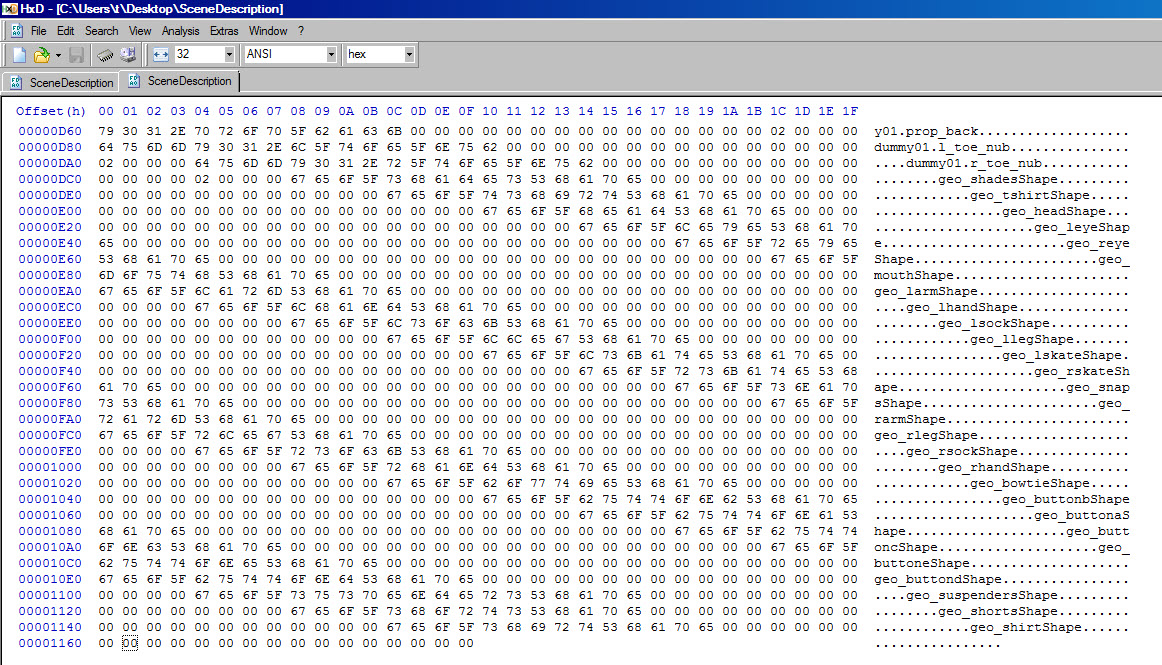Click decoded text geo_headShape
This screenshot has width=1162, height=665.
pyautogui.click(x=1054, y=211)
